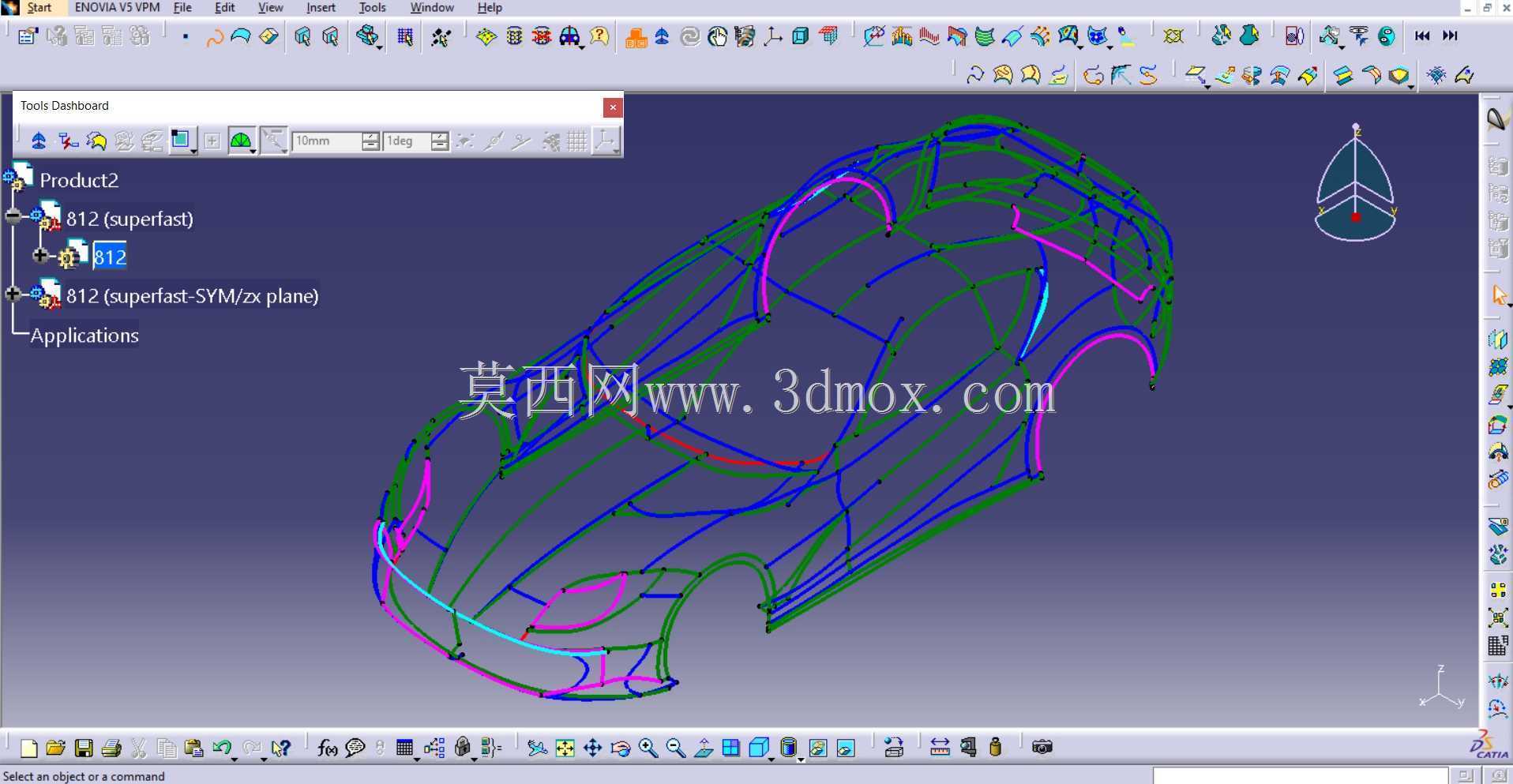This screenshot has width=1513, height=784.
Task: Select the blue surface patch tool
Action: coord(241,36)
